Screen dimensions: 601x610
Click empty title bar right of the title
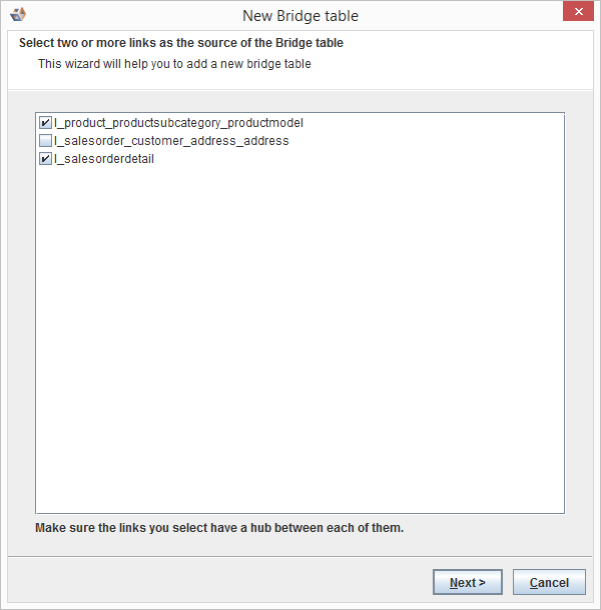(450, 16)
